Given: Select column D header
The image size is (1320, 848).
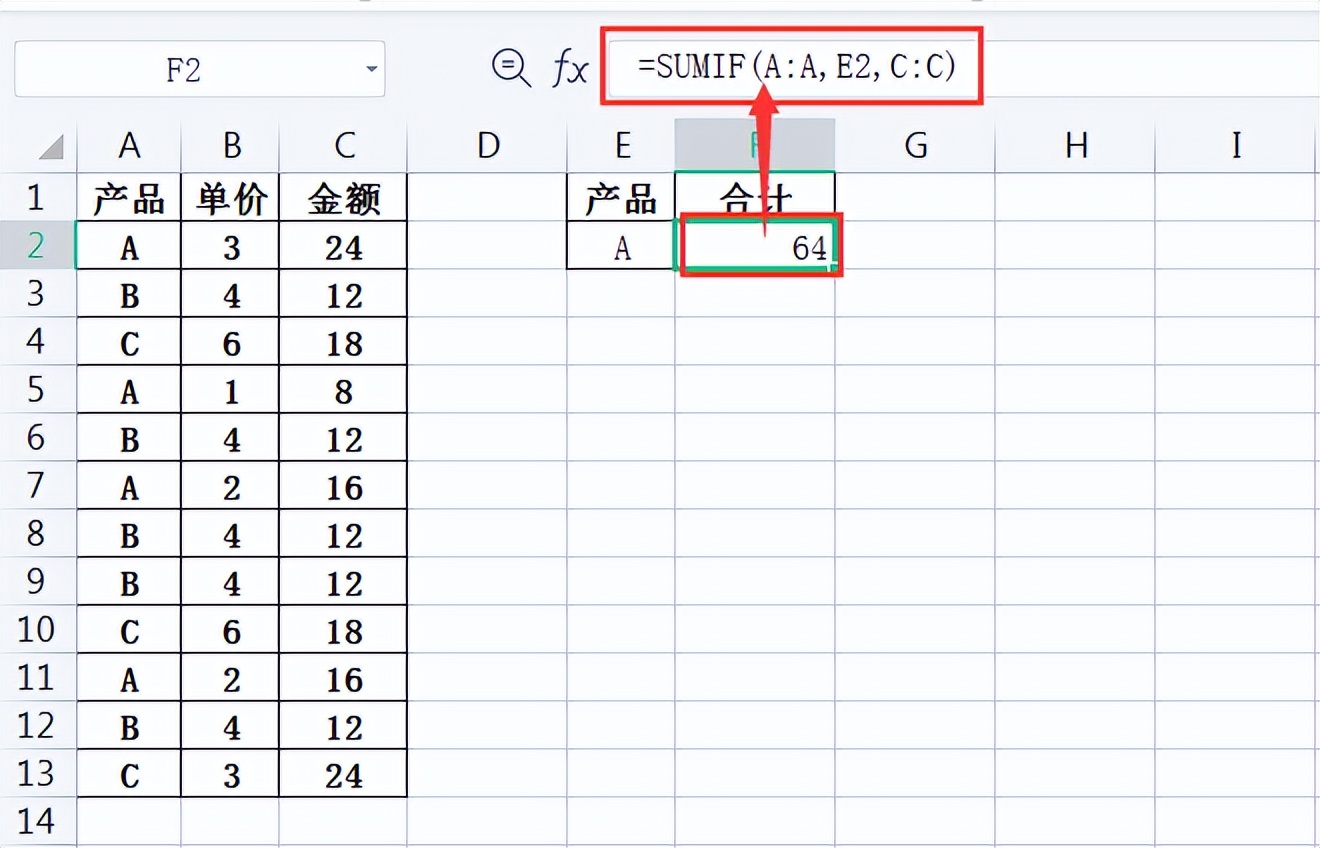Looking at the screenshot, I should [x=487, y=146].
